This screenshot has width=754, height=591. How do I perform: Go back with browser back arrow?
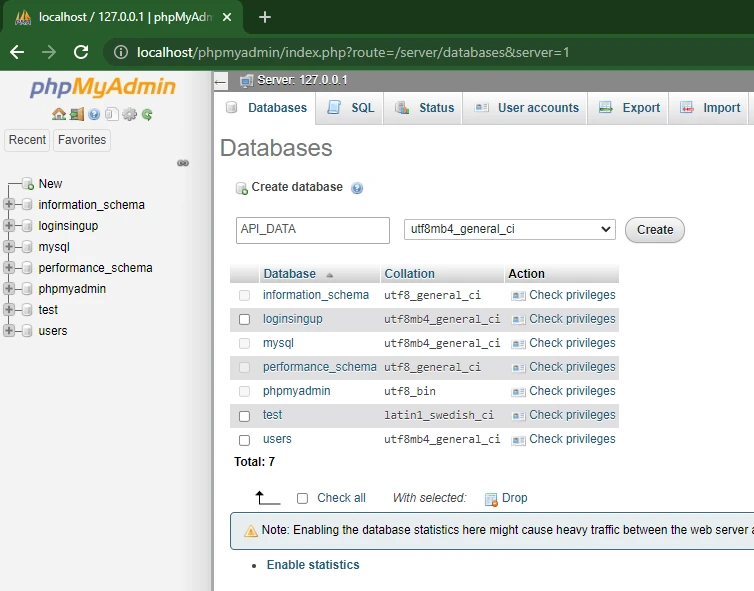[x=17, y=52]
